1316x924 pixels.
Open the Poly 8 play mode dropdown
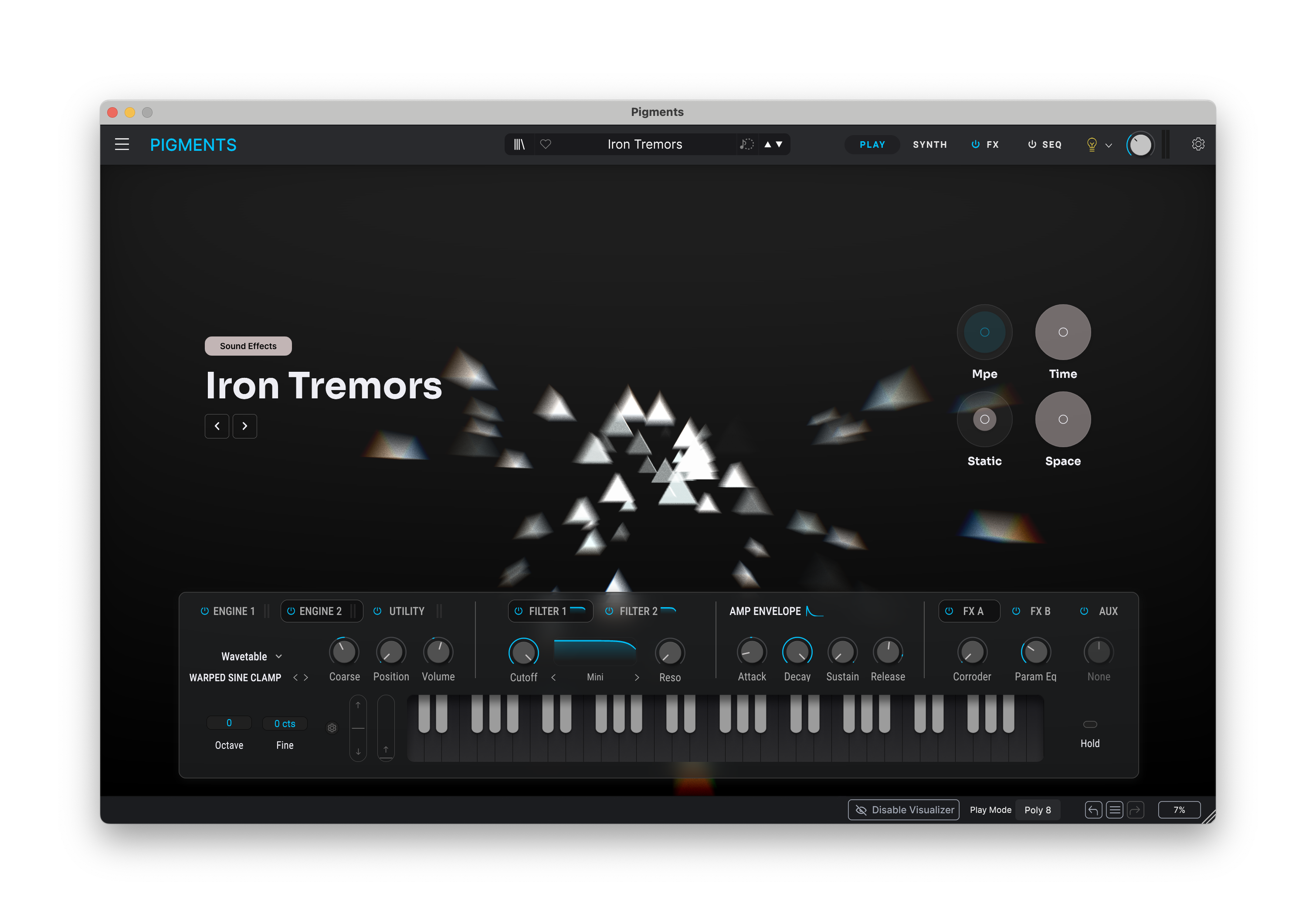tap(1038, 810)
